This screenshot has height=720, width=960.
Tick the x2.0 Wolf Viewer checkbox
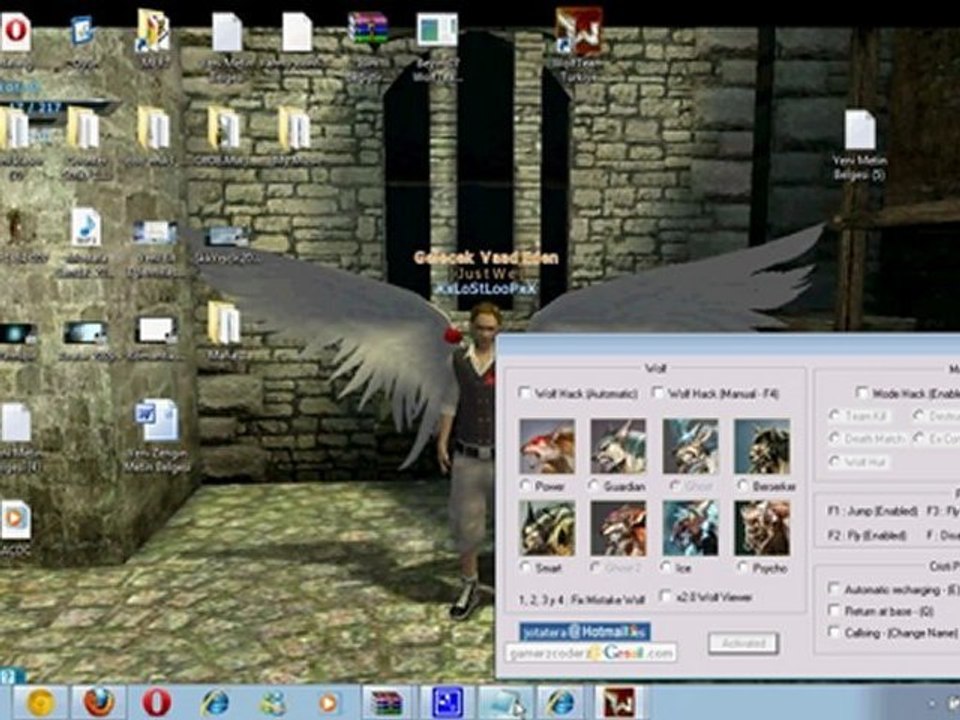665,596
